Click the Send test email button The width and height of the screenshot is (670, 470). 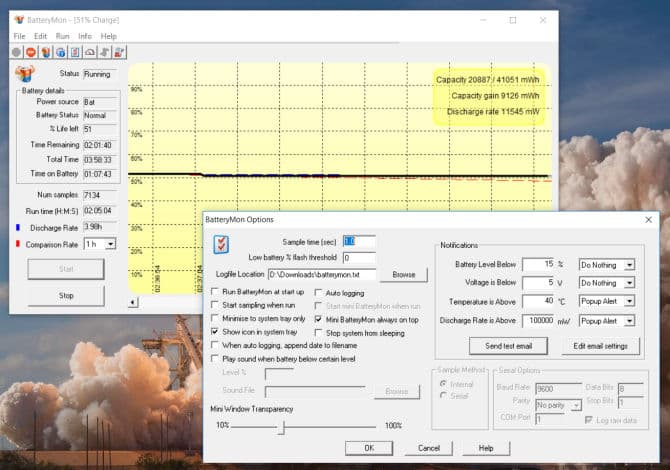(x=515, y=346)
